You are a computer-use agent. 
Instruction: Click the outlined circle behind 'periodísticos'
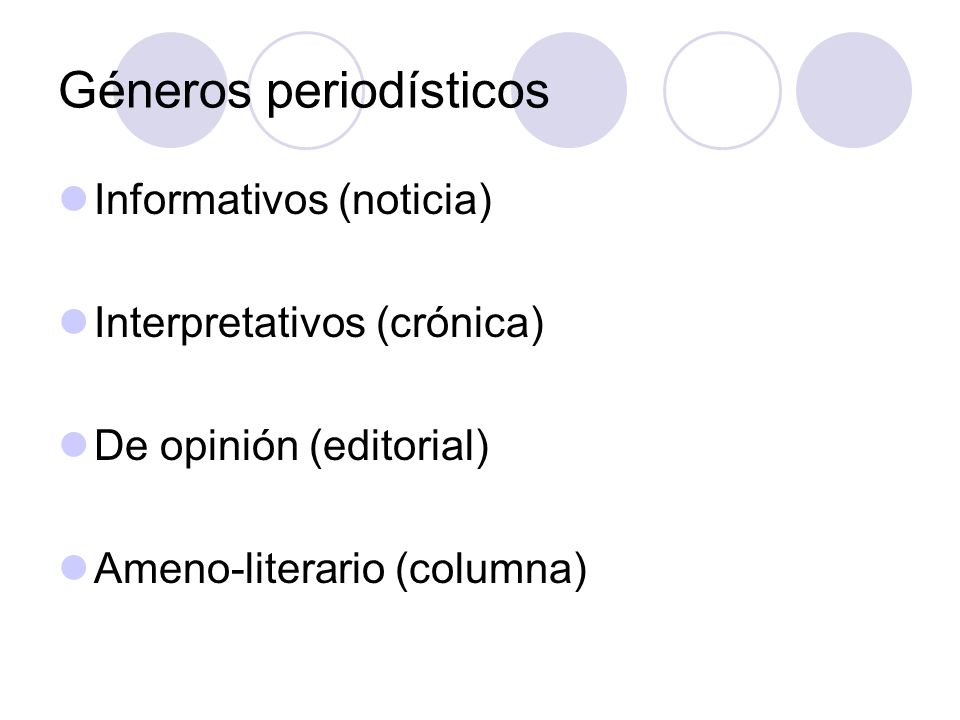point(306,90)
